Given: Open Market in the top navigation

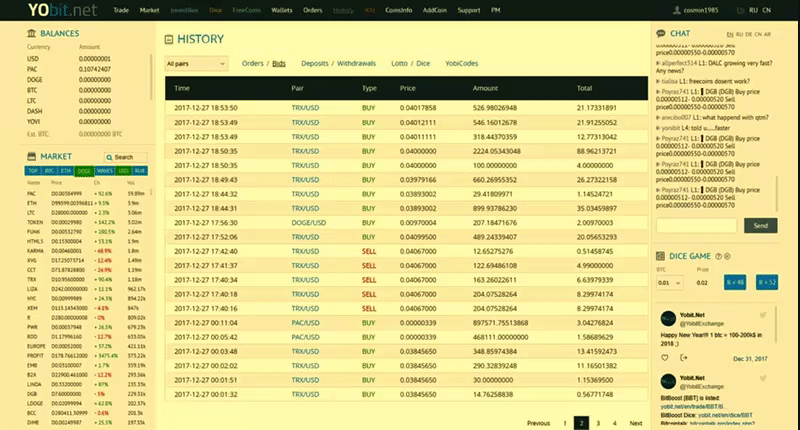Looking at the screenshot, I should click(x=149, y=10).
